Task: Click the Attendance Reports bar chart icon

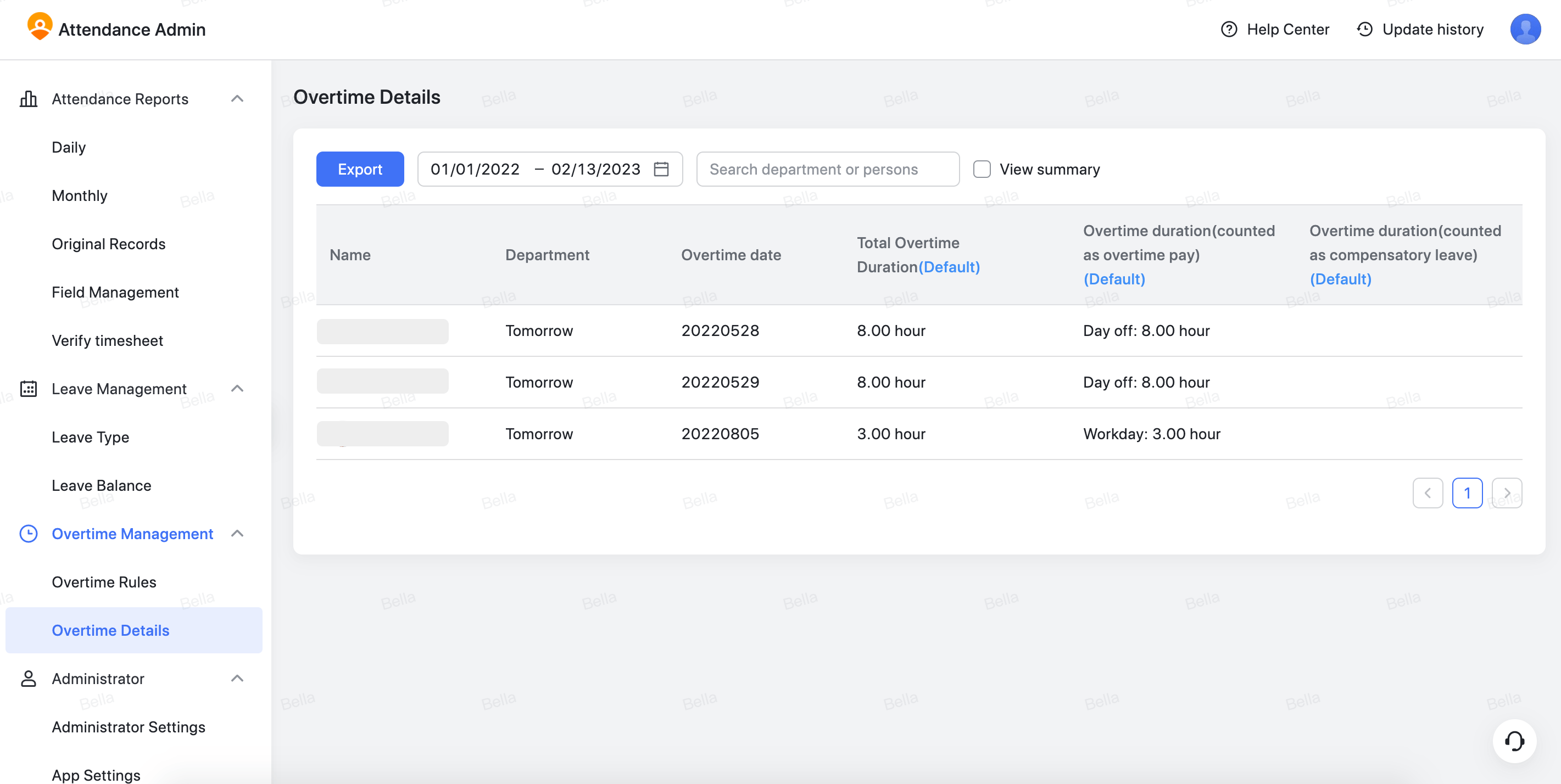Action: click(x=29, y=99)
